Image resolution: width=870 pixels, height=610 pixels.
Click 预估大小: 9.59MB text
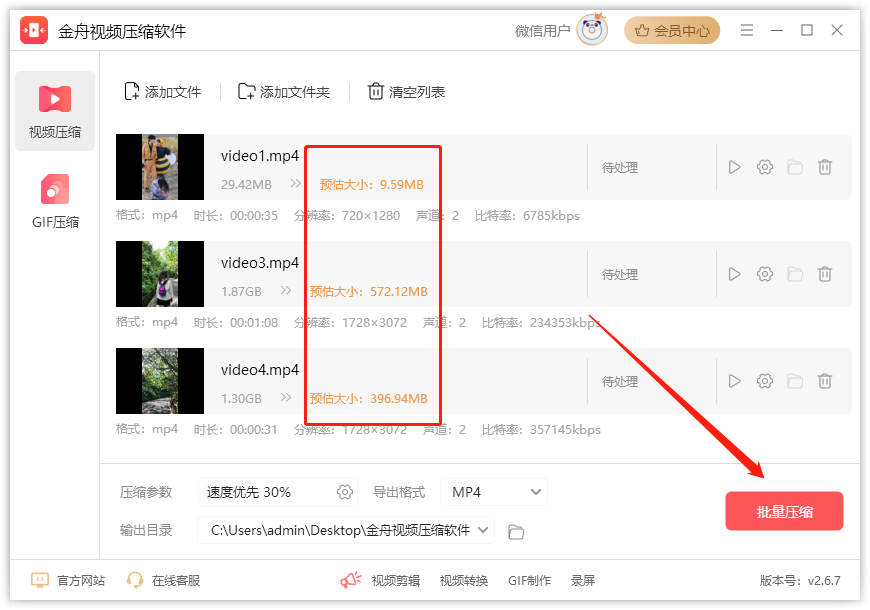coord(371,185)
